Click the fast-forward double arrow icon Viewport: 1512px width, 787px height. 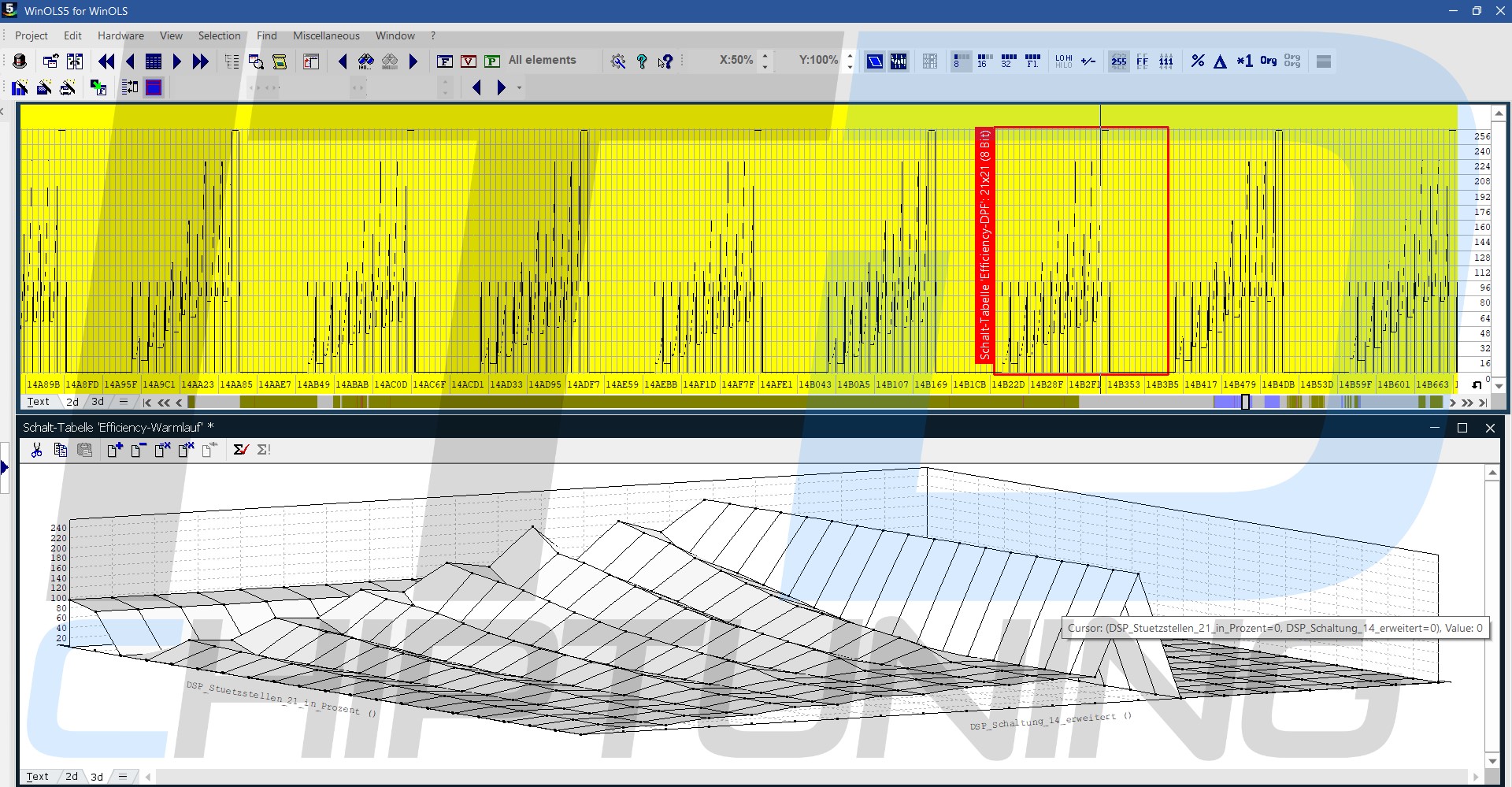[201, 61]
